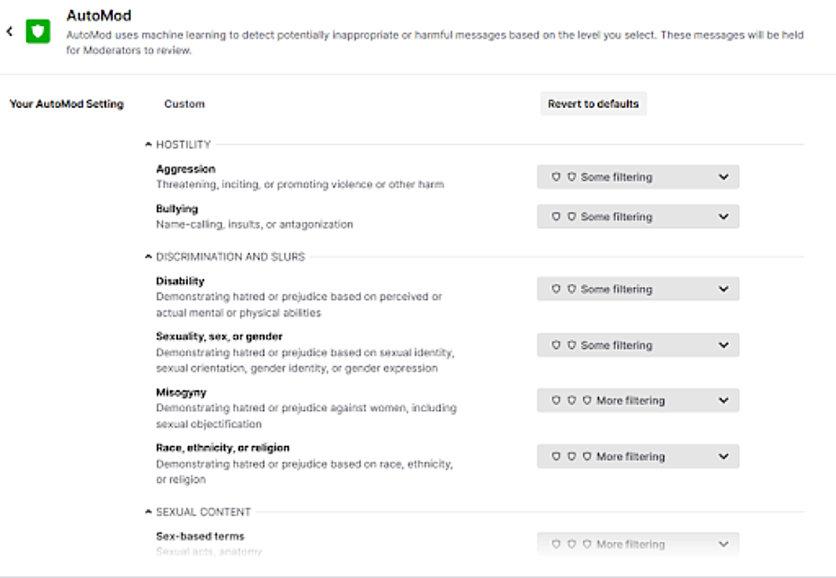Open Bullying filtering level dropdown
Screen dimensions: 836x578
pyautogui.click(x=638, y=217)
